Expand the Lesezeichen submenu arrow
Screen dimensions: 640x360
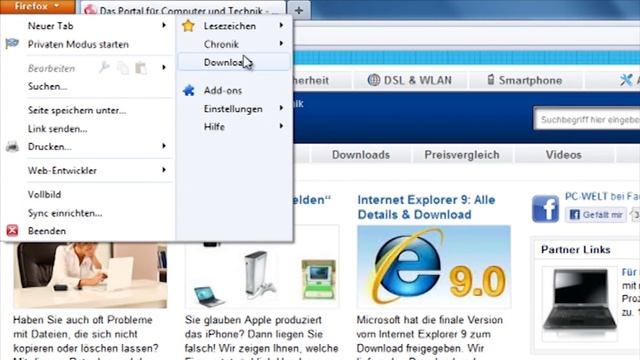(x=281, y=25)
